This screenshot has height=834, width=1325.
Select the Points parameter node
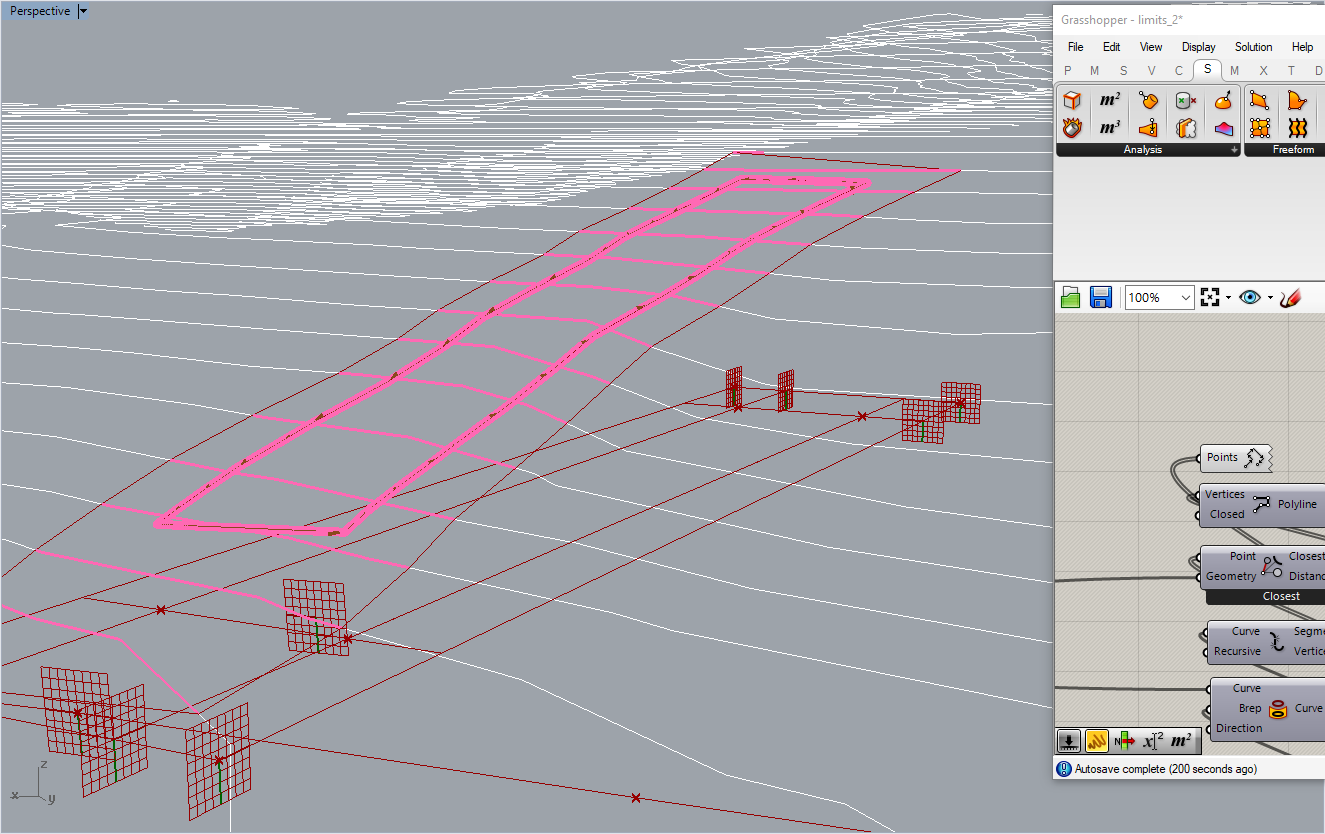click(x=1235, y=458)
